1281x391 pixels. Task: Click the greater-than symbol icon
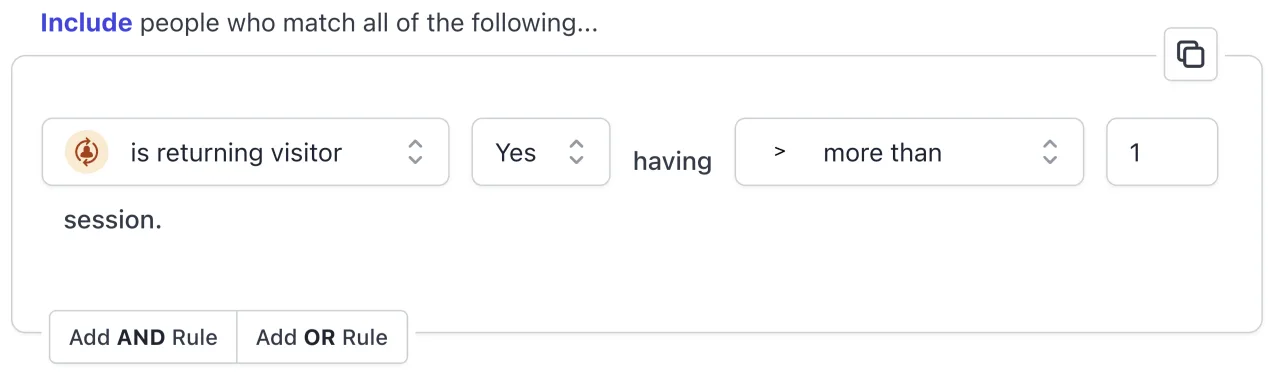coord(780,152)
